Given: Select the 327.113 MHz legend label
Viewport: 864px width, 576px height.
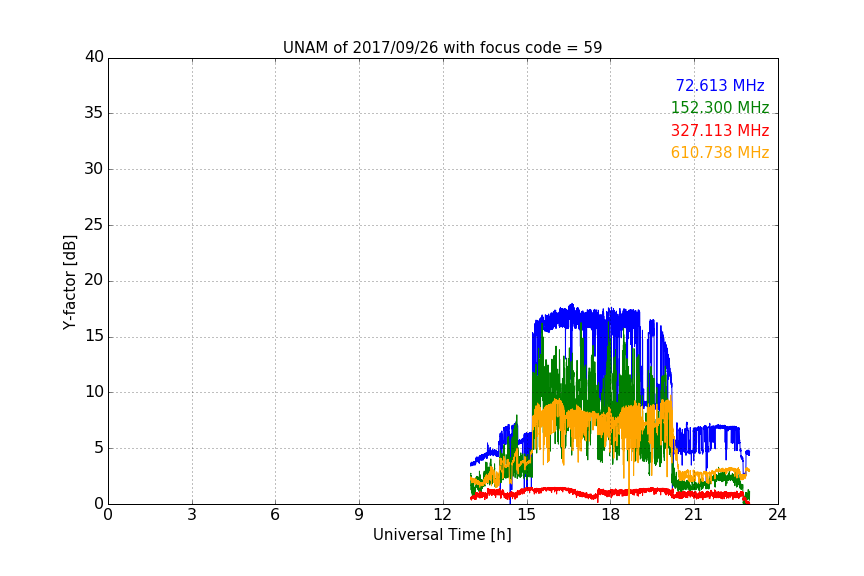Looking at the screenshot, I should (x=720, y=130).
